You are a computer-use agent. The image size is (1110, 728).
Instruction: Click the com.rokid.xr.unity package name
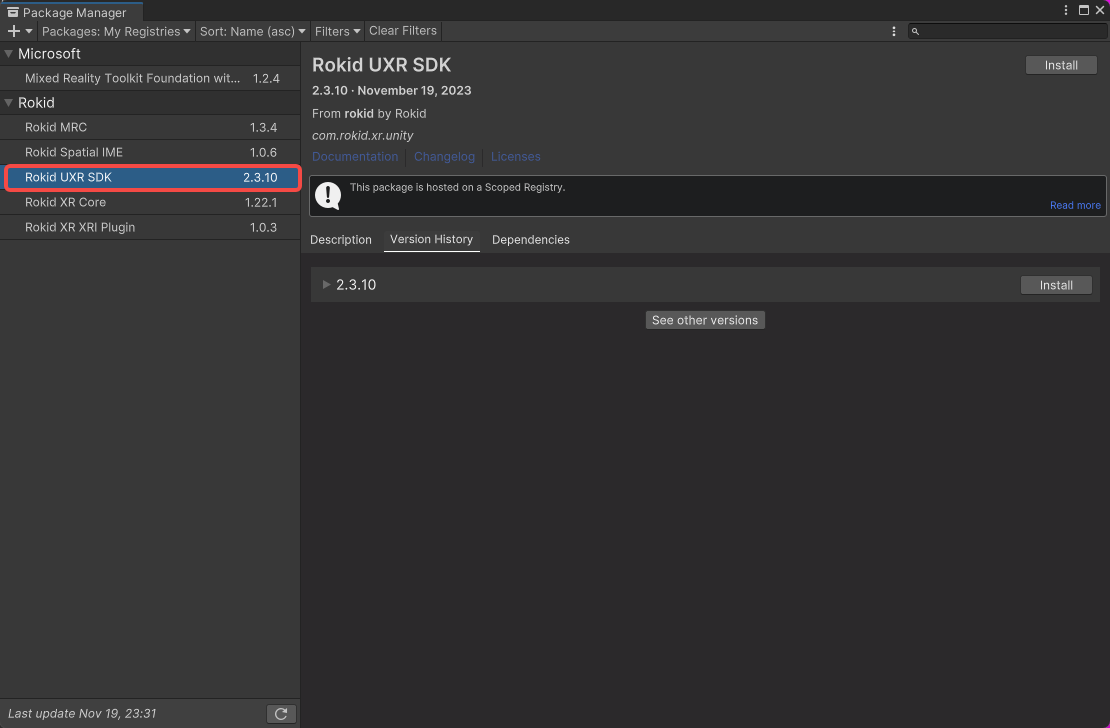[x=362, y=135]
